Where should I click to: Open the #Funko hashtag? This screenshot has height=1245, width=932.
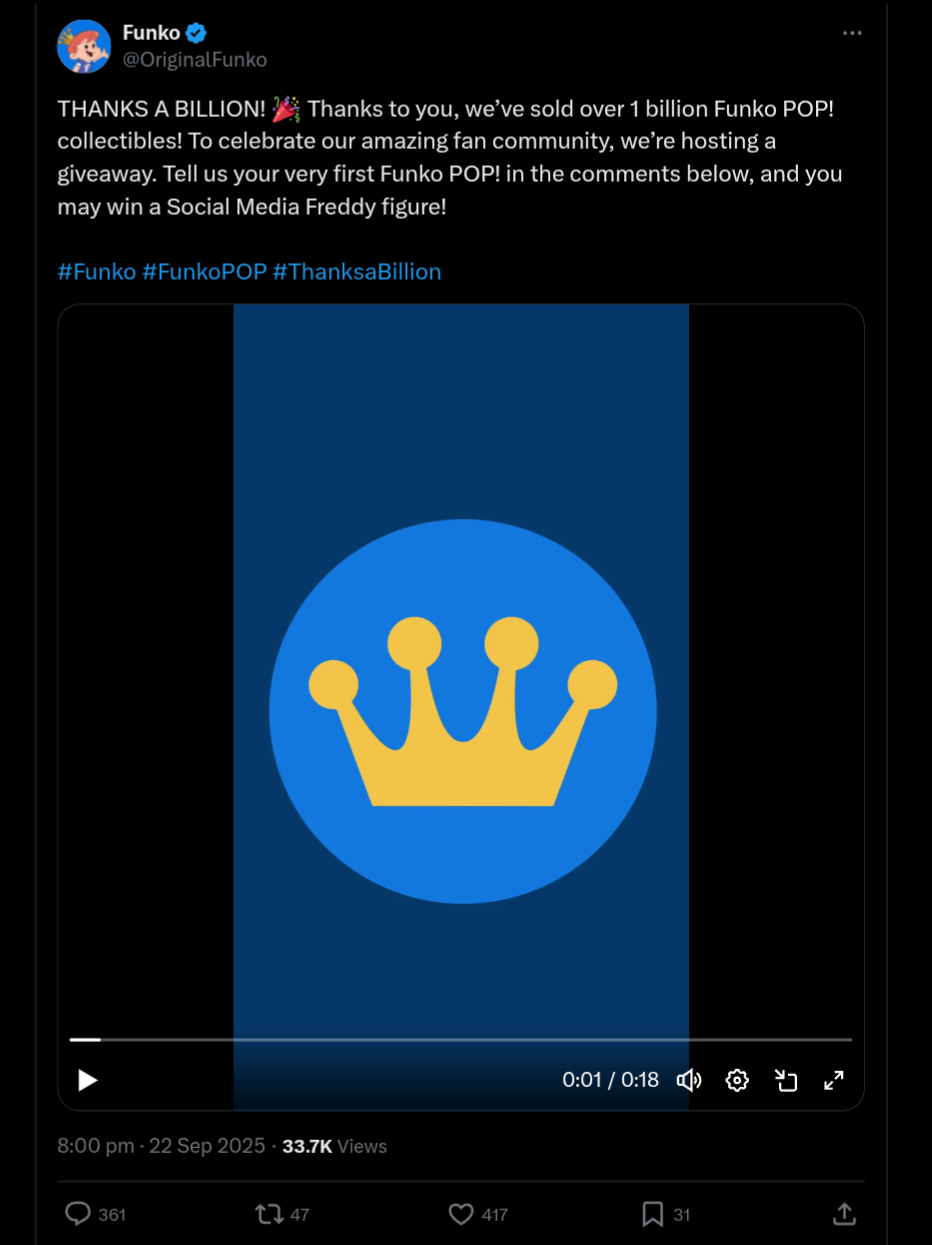[96, 272]
